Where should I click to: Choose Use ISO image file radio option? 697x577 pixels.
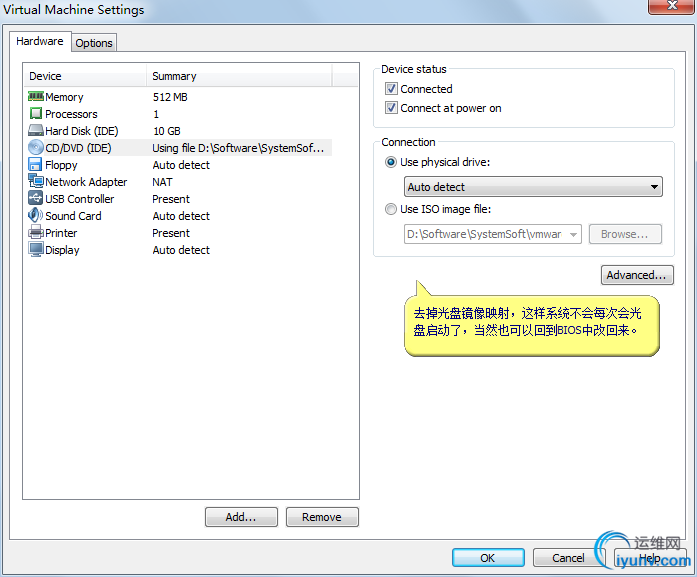point(391,209)
